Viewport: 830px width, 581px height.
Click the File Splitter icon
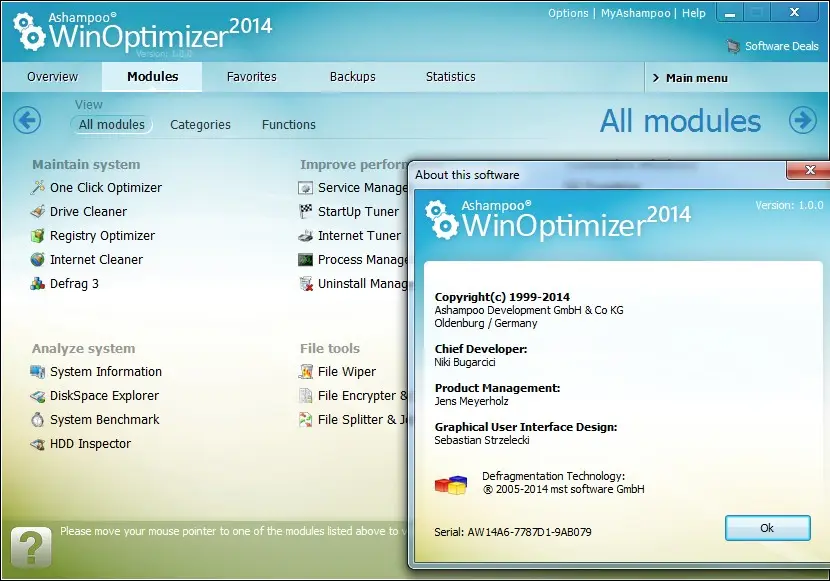click(x=305, y=420)
